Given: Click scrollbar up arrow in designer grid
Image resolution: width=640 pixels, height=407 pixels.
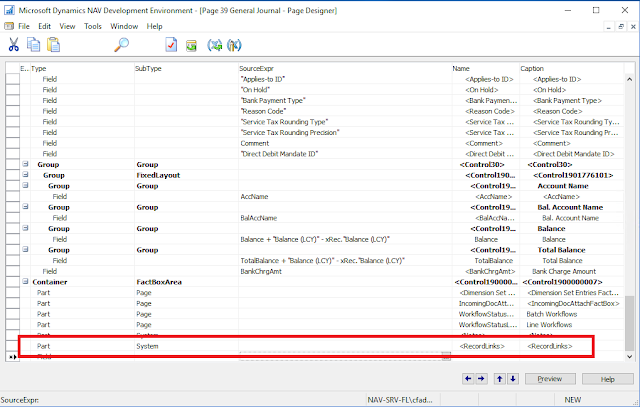Looking at the screenshot, I should click(629, 79).
